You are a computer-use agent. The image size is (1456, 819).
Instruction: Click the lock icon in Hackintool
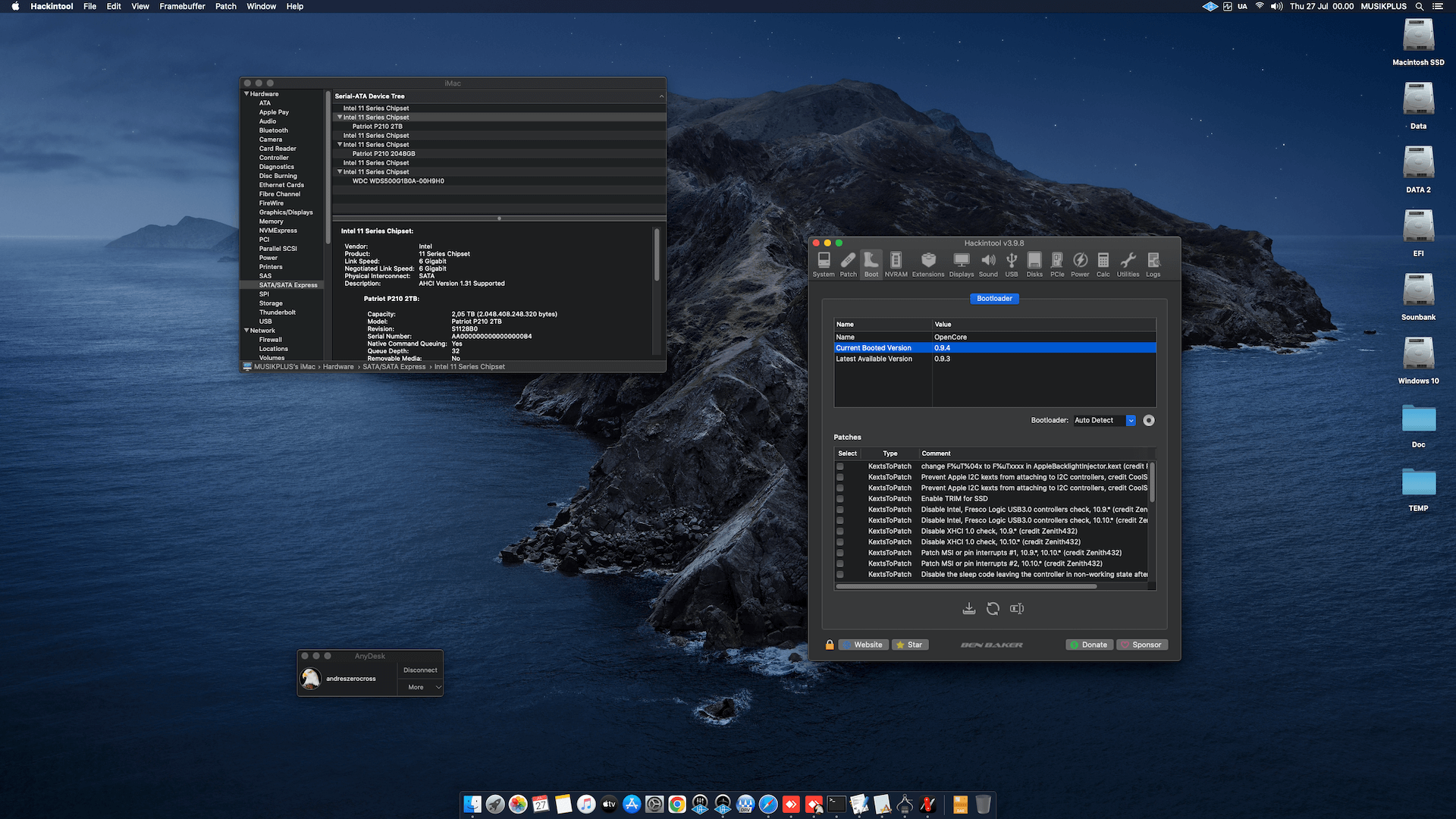[x=830, y=645]
